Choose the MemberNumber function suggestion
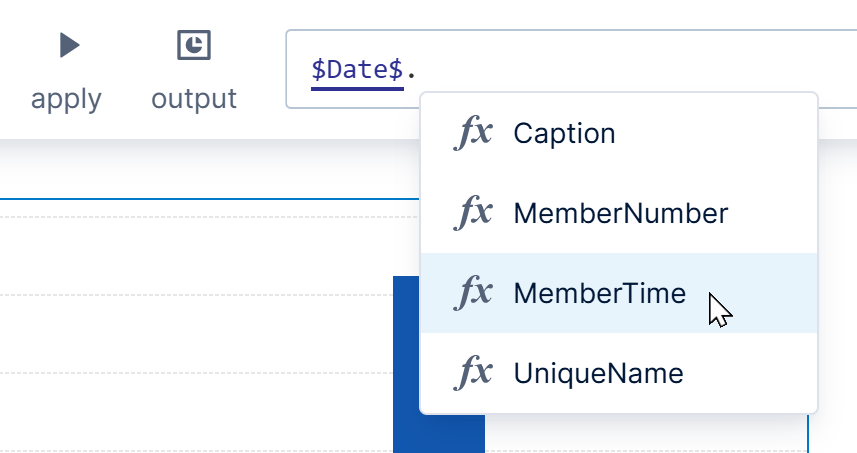Viewport: 857px width, 453px height. 620,213
